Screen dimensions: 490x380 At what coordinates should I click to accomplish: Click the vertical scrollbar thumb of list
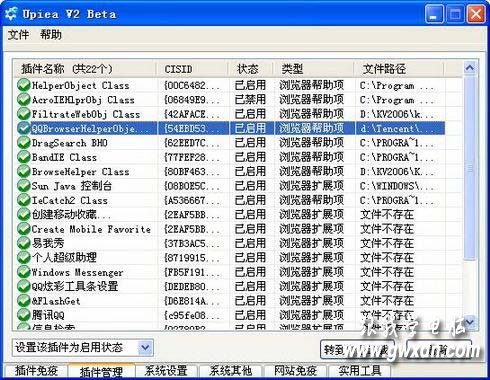470,168
